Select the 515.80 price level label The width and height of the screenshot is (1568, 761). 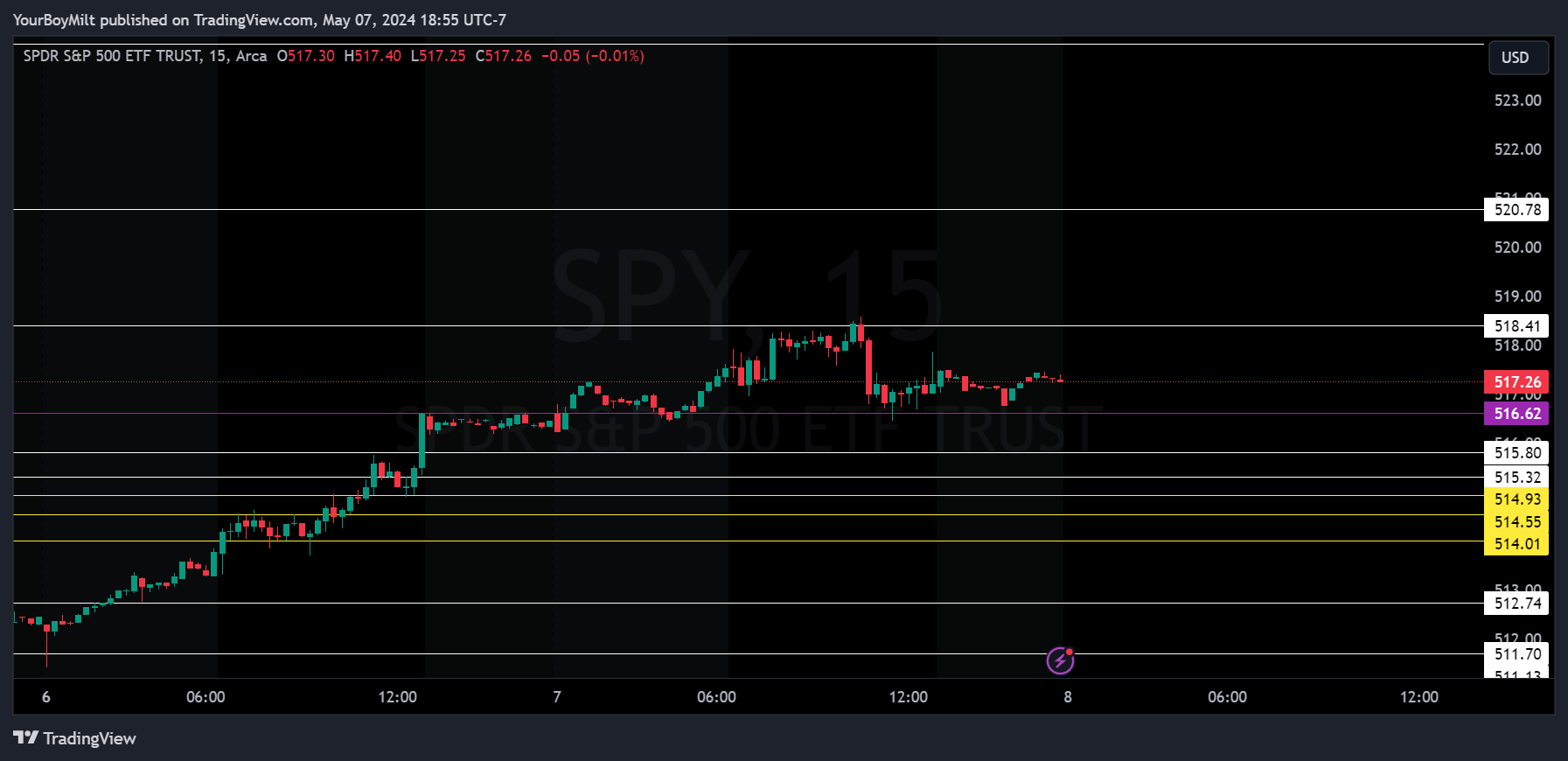[x=1516, y=453]
